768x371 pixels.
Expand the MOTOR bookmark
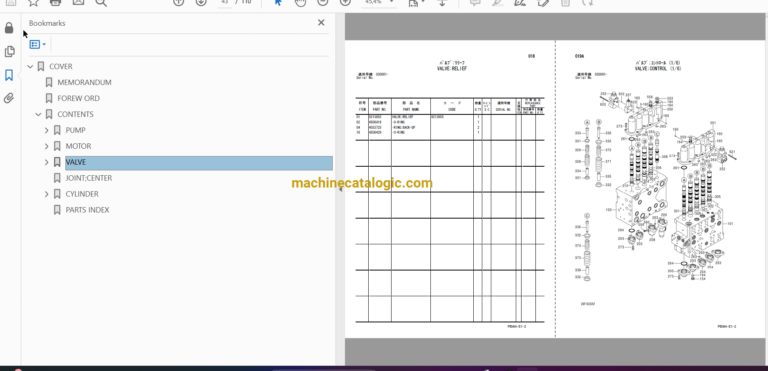(x=47, y=146)
